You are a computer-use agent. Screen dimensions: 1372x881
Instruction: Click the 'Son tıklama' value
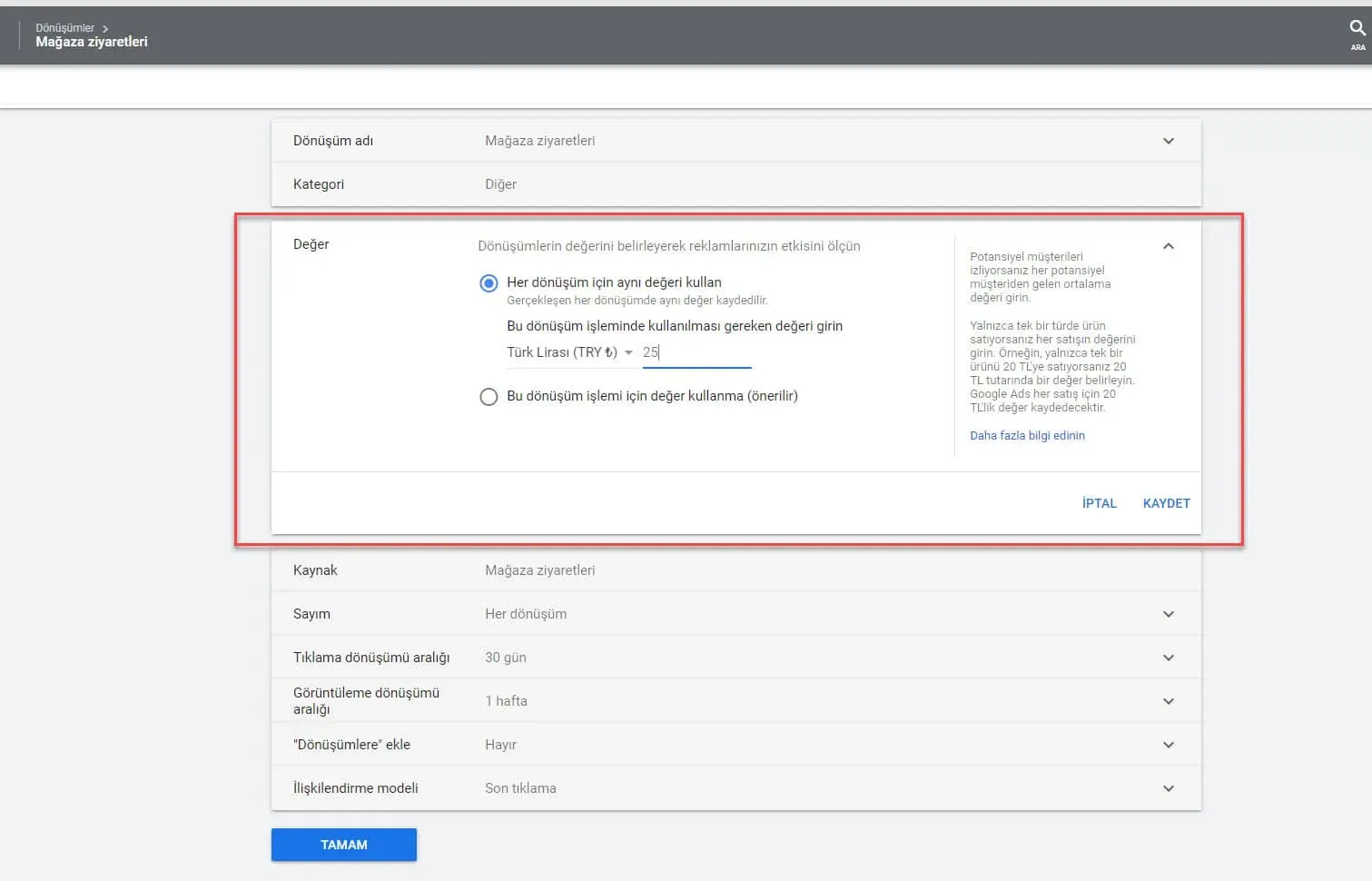pyautogui.click(x=520, y=788)
